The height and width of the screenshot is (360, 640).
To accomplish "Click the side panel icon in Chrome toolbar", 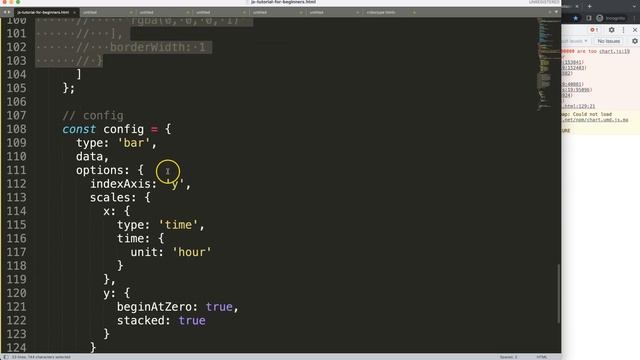I will coord(589,18).
